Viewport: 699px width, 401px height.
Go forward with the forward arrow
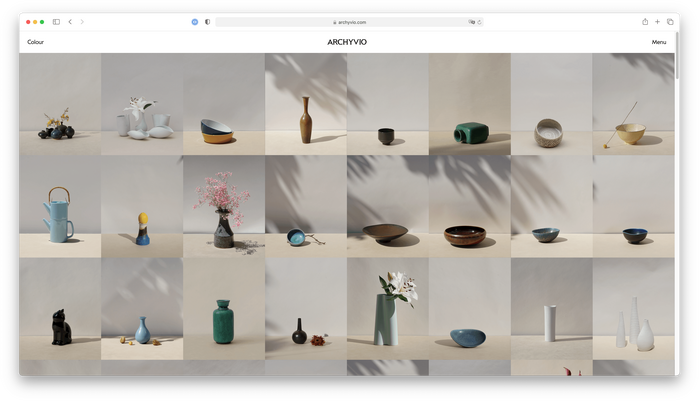[x=82, y=22]
